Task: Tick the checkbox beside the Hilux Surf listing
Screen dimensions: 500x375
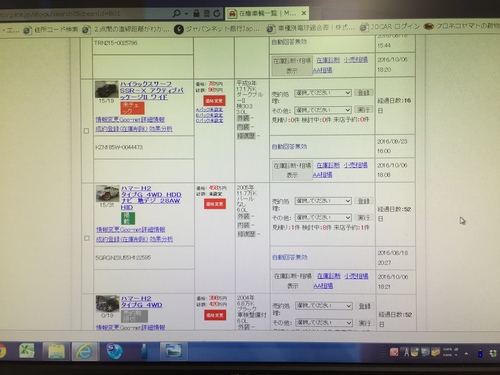Action: tap(86, 131)
